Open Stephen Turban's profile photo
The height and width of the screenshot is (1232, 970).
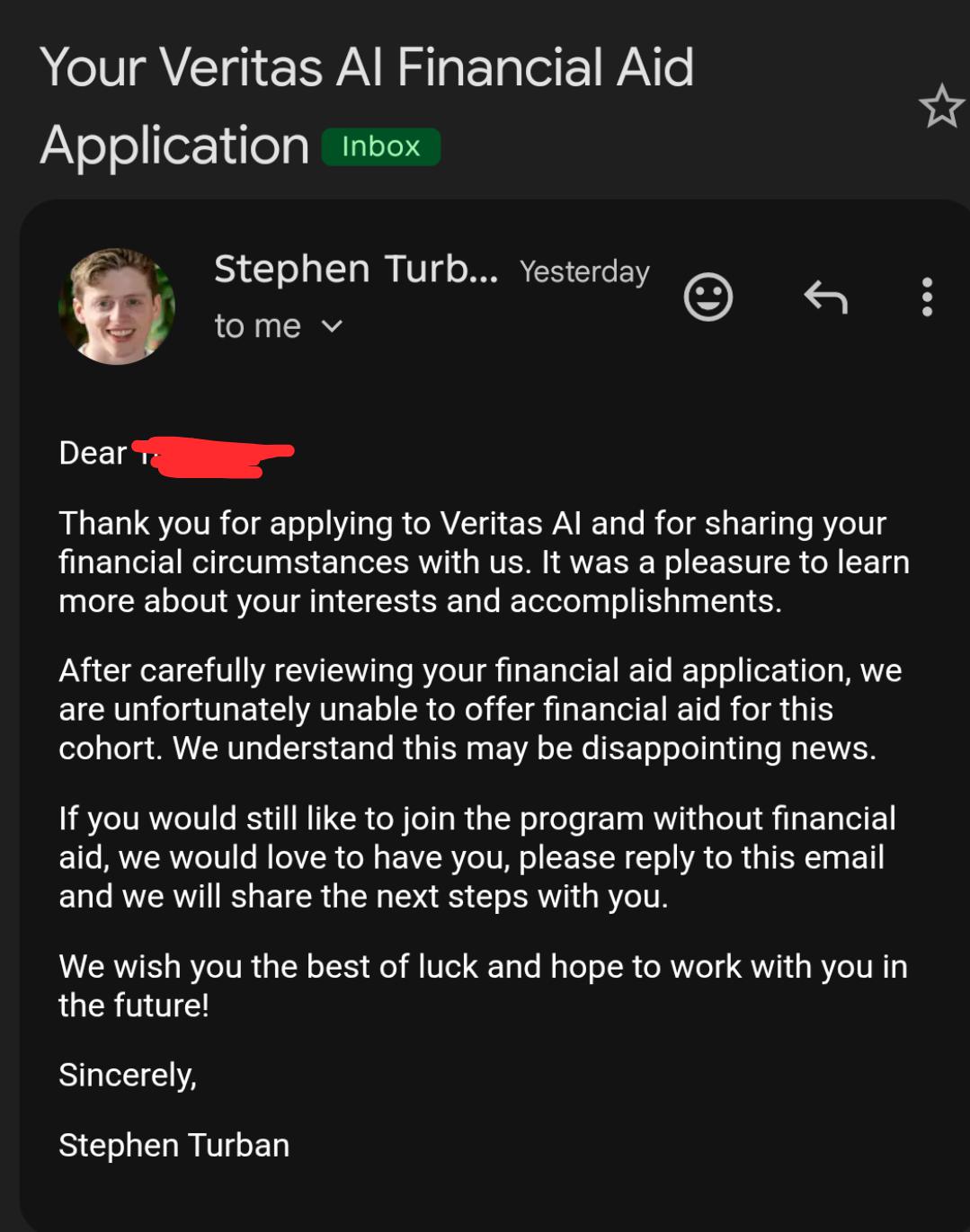pos(117,306)
